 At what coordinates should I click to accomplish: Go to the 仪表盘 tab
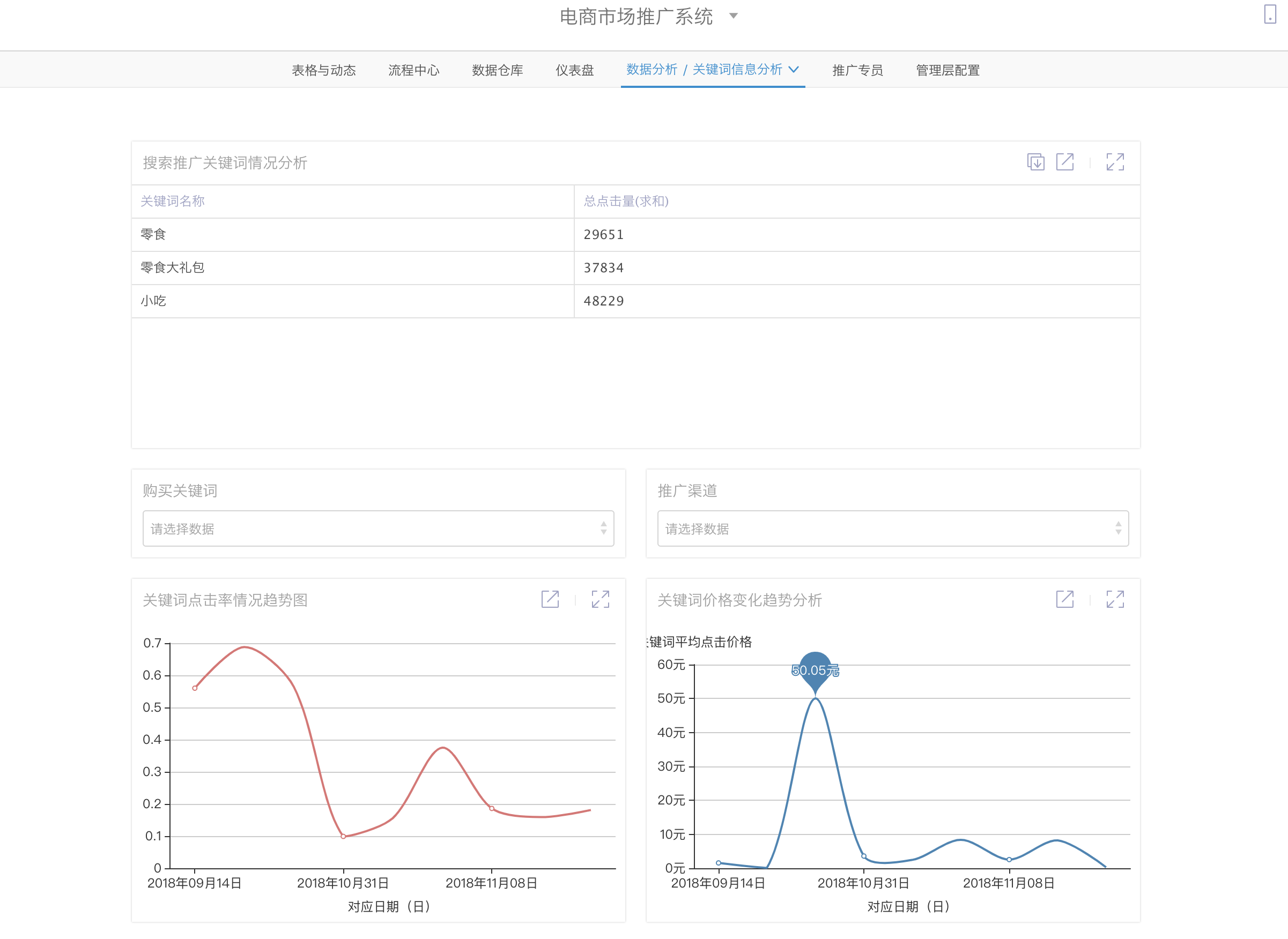point(574,70)
